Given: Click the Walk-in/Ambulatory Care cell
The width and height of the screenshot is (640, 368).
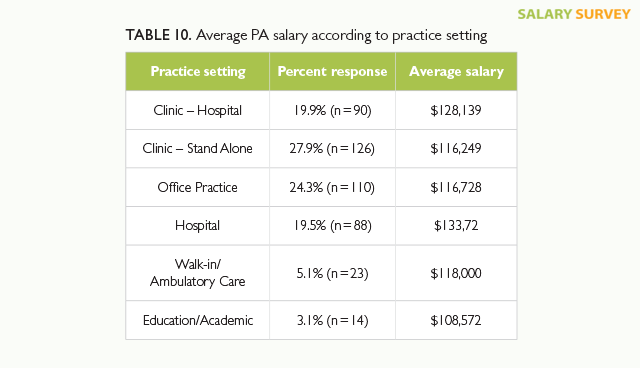Looking at the screenshot, I should pos(198,273).
